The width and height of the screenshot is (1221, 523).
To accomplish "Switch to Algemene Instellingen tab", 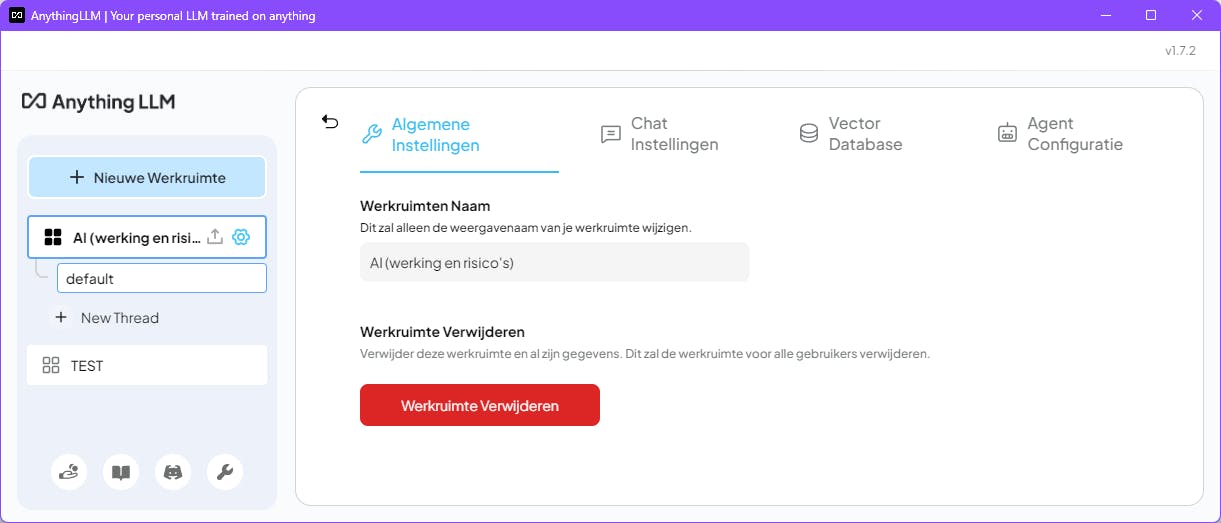I will (x=459, y=134).
